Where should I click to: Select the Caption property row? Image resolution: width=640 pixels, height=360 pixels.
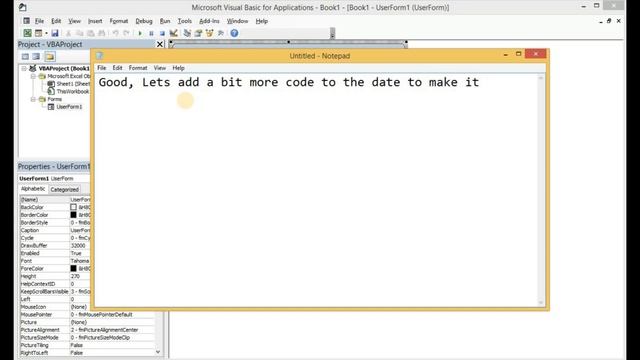(55, 230)
